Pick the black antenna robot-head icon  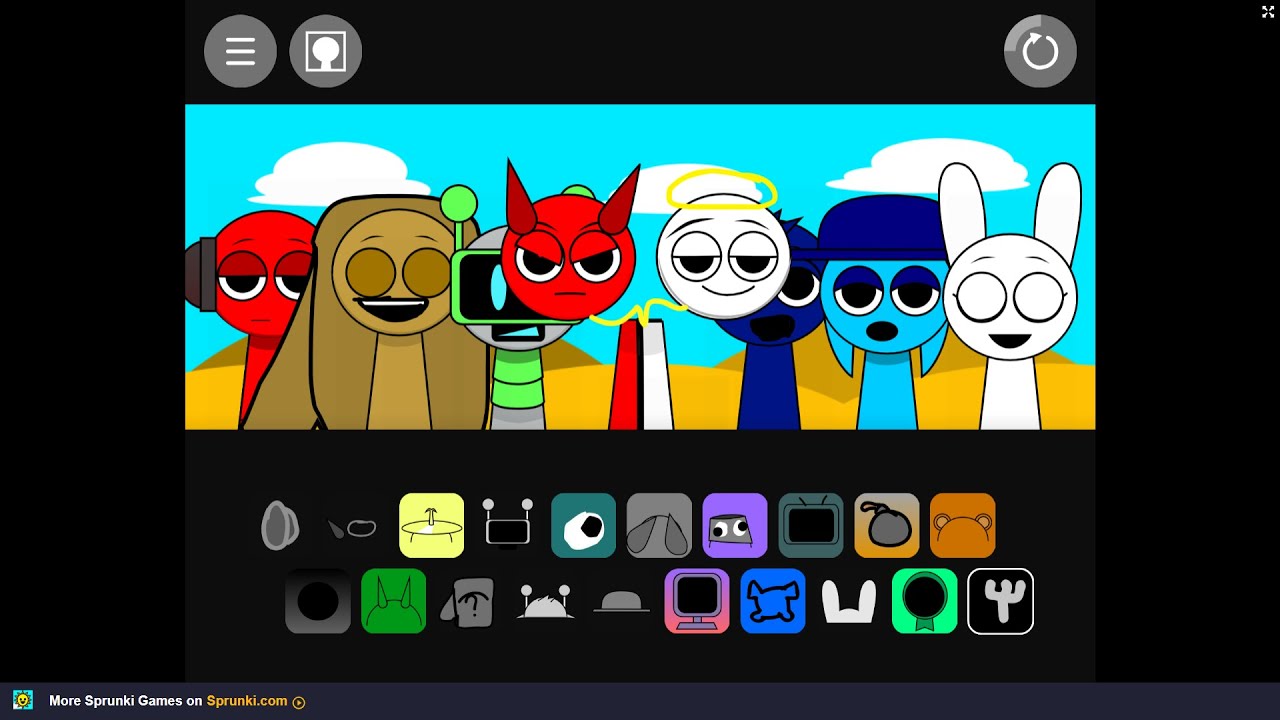507,525
